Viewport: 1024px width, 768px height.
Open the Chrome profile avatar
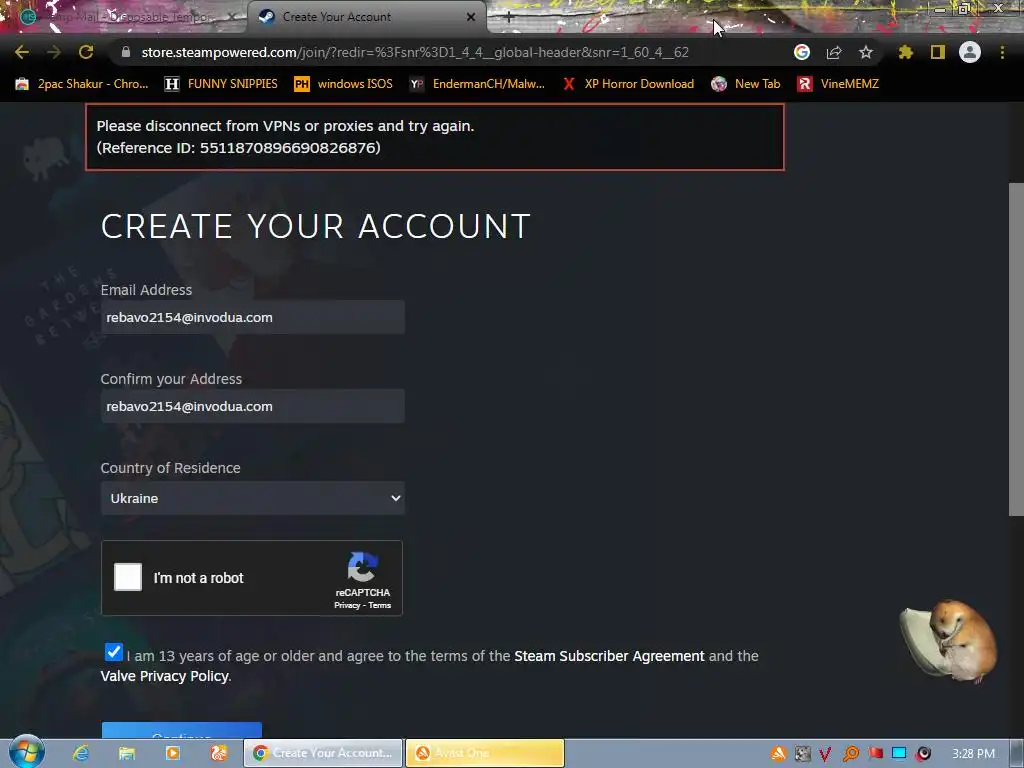coord(970,52)
